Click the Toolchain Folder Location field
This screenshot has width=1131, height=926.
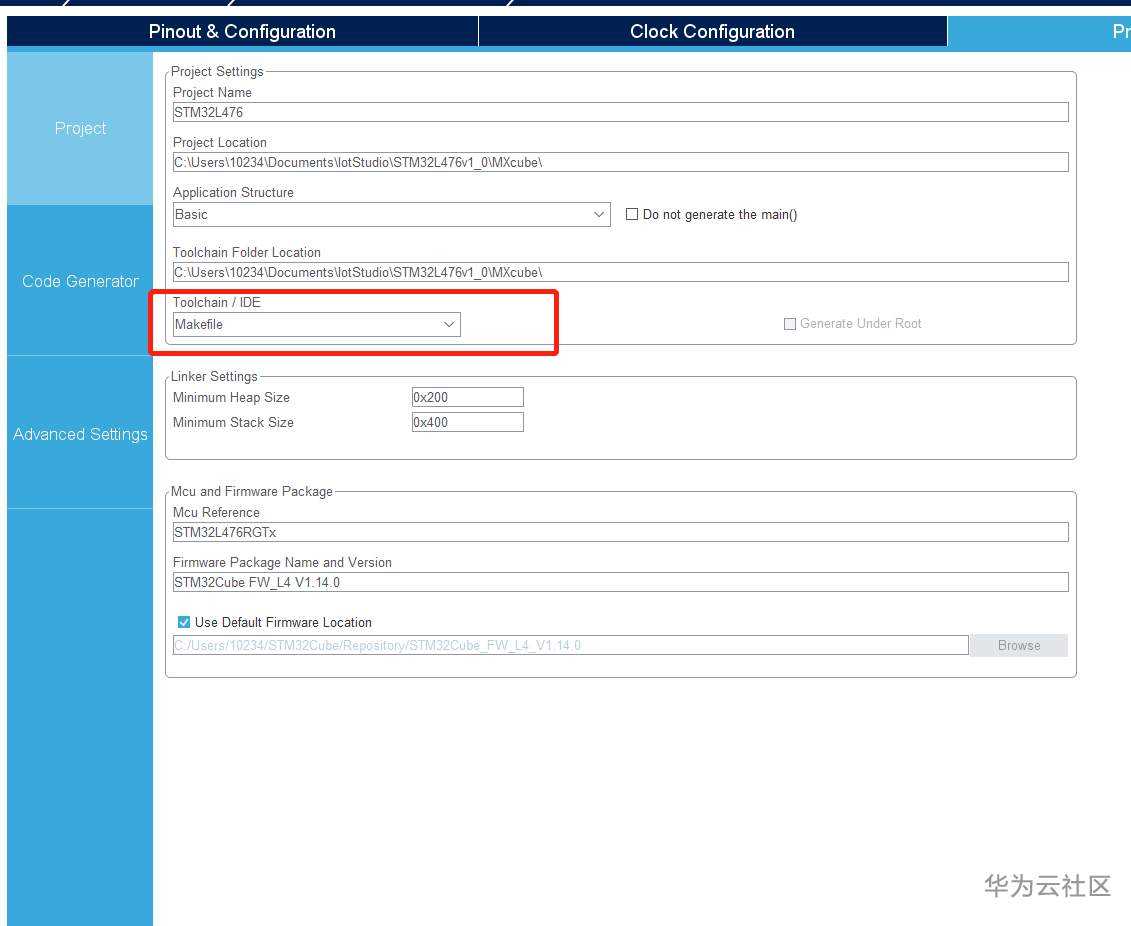click(x=620, y=273)
